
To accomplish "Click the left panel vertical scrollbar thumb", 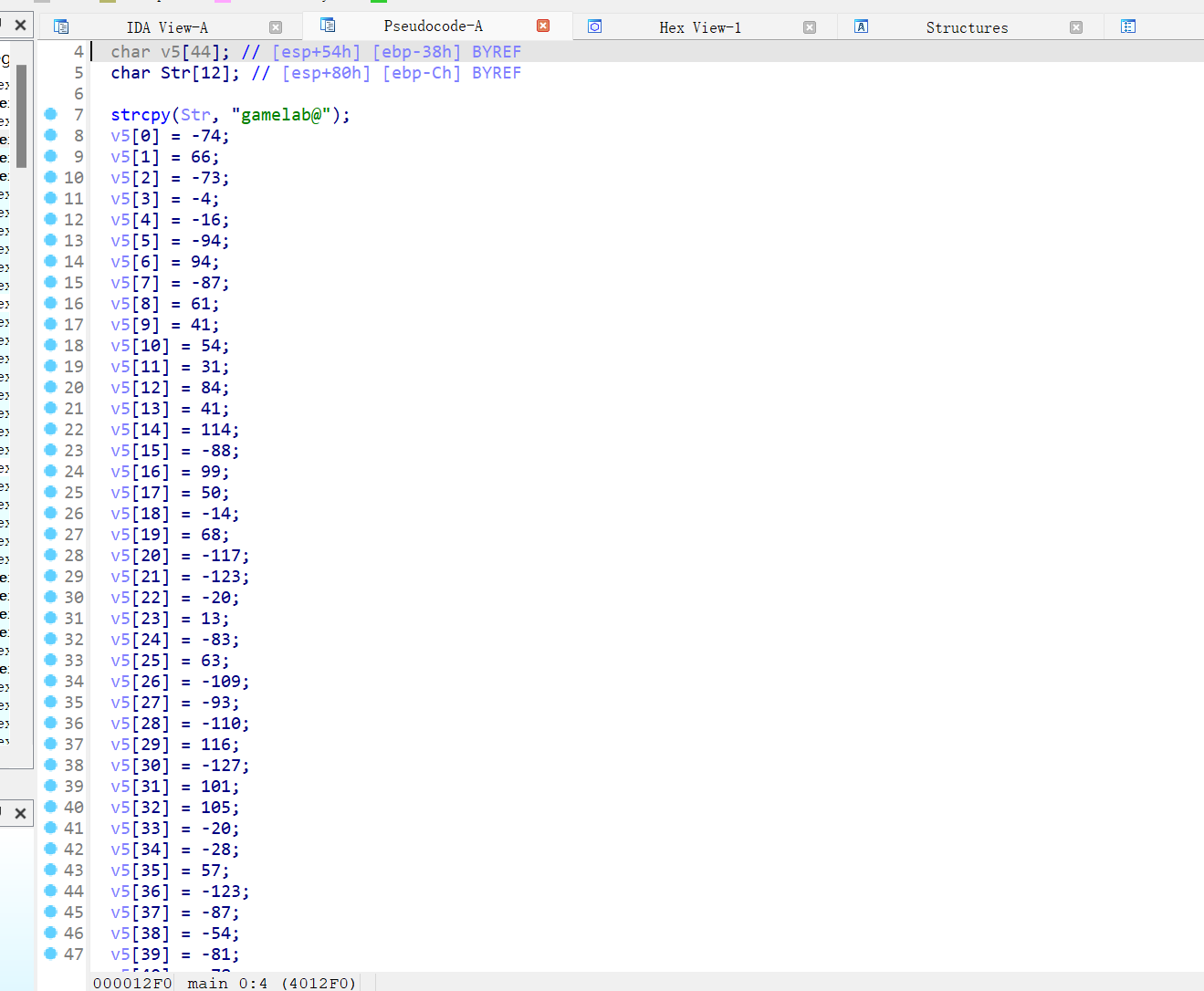I will click(x=21, y=116).
